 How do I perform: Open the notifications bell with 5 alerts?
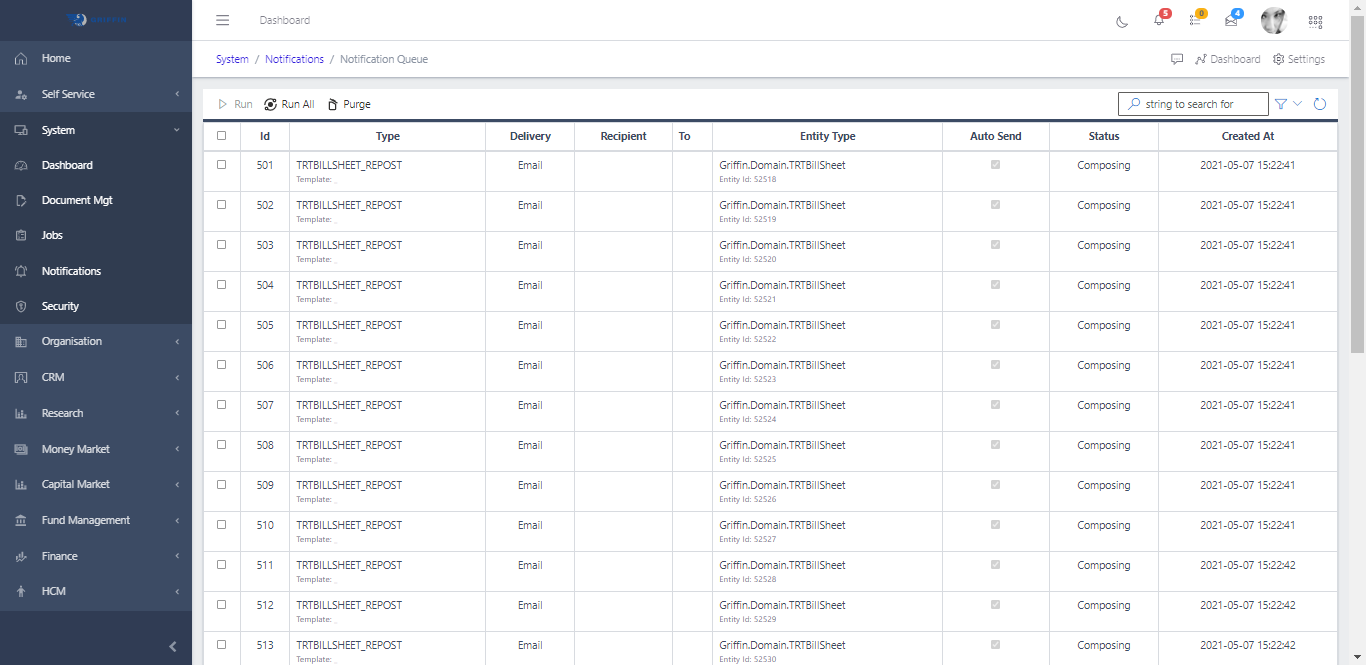(1157, 20)
